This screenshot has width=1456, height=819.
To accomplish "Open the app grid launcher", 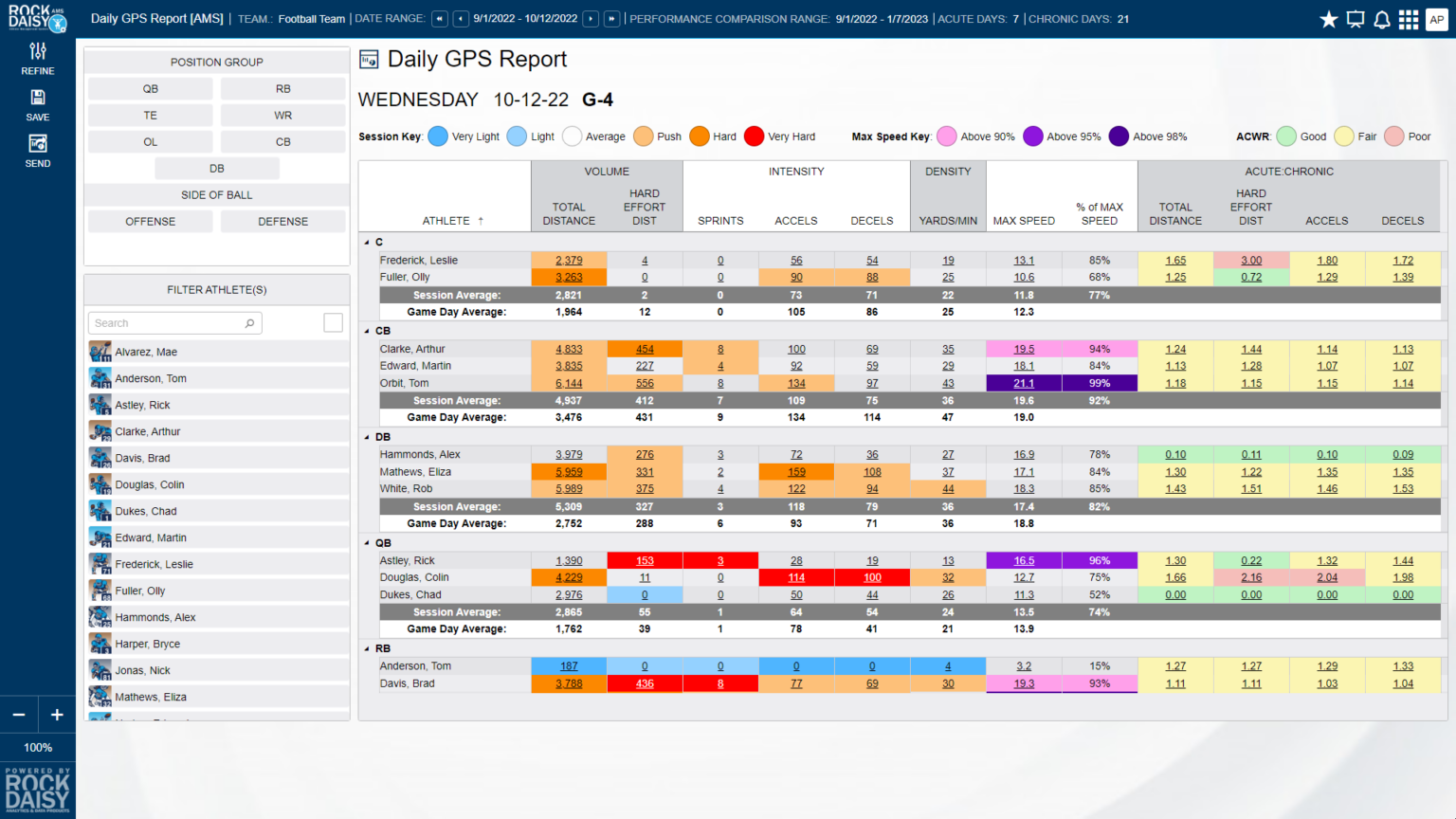I will point(1409,19).
